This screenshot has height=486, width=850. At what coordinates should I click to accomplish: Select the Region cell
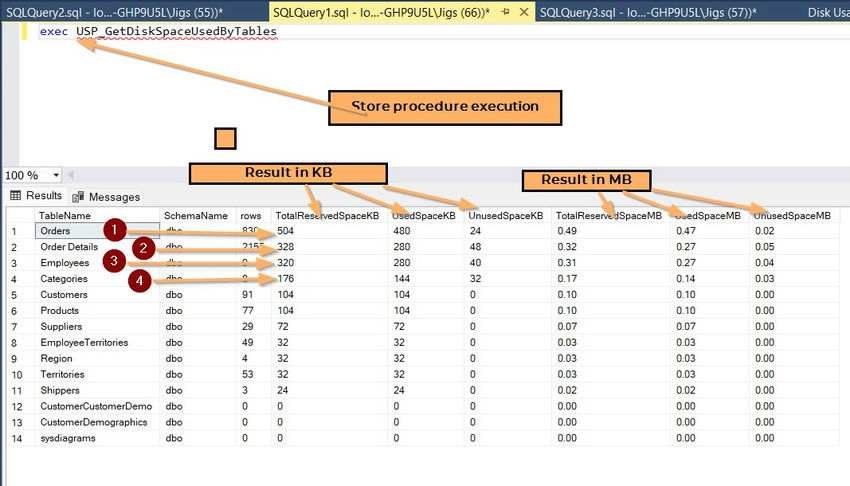[97, 359]
